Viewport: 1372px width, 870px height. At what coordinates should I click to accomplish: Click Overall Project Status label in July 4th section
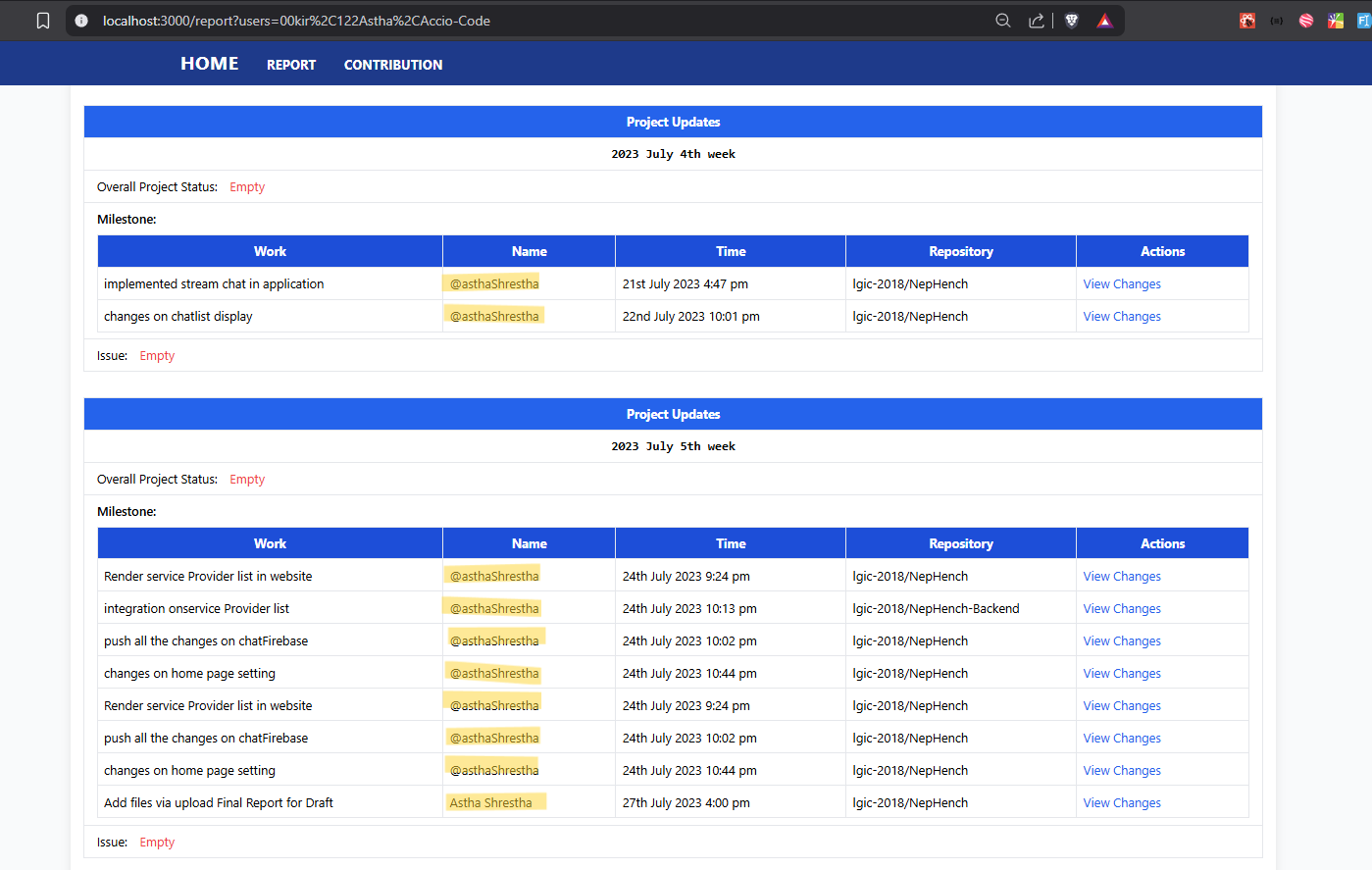157,187
